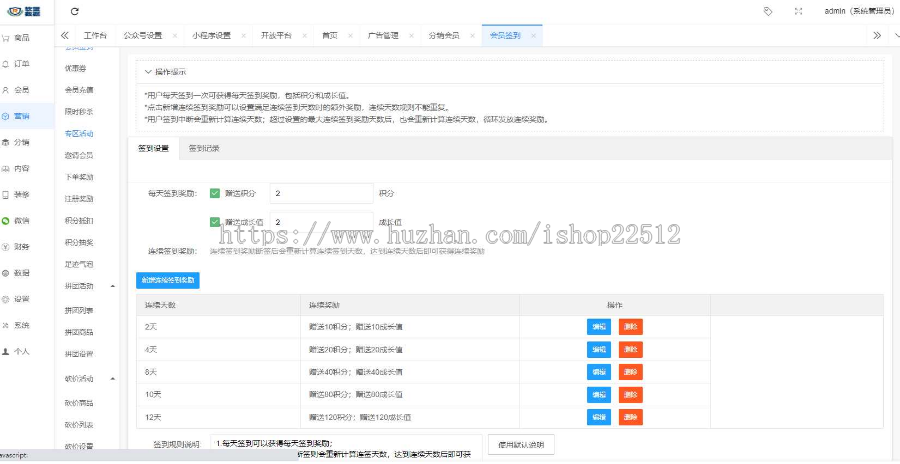This screenshot has width=900, height=464.
Task: Collapse the 拼团活动 submenu group
Action: click(112, 286)
